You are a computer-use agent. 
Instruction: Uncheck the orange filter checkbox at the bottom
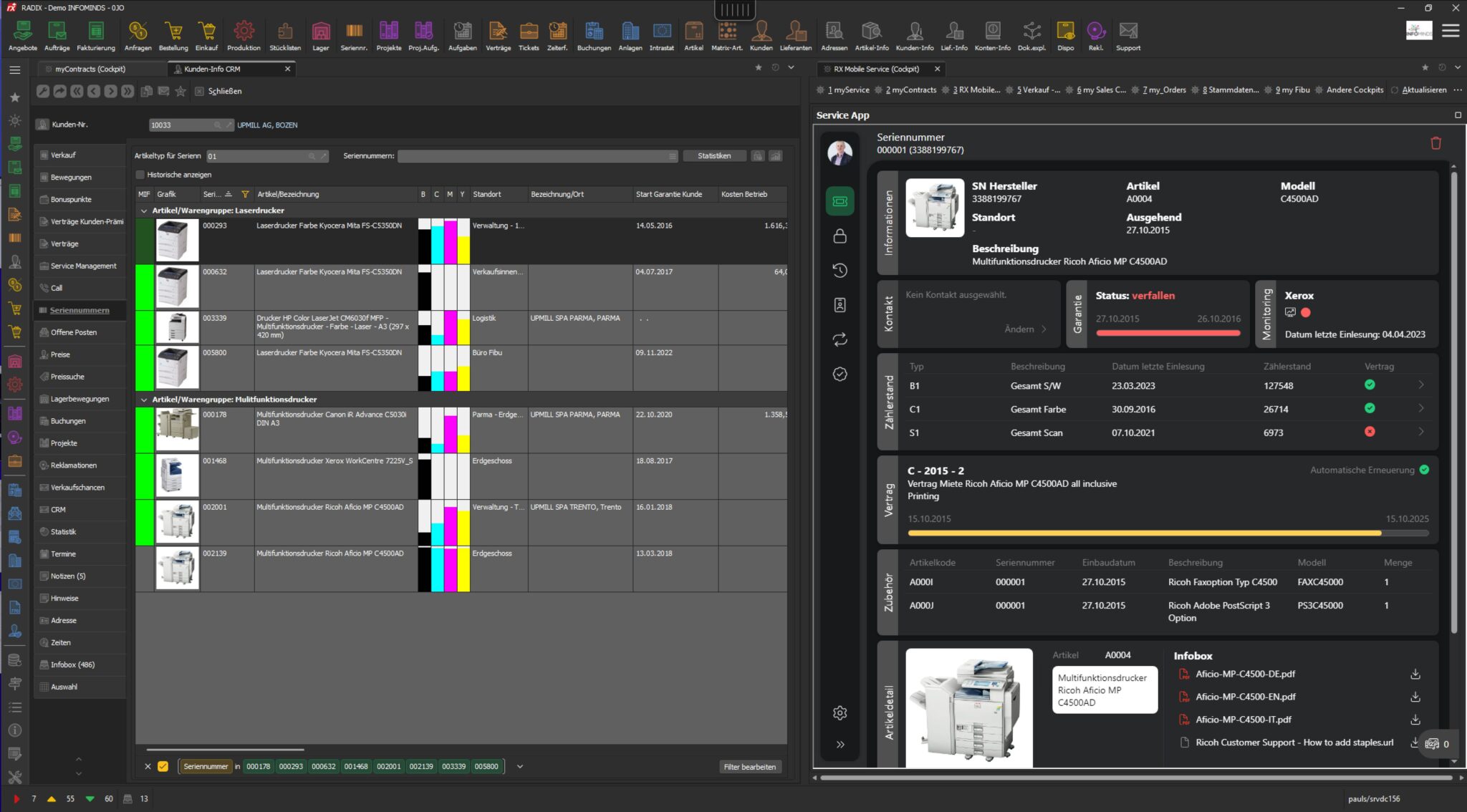tap(163, 766)
